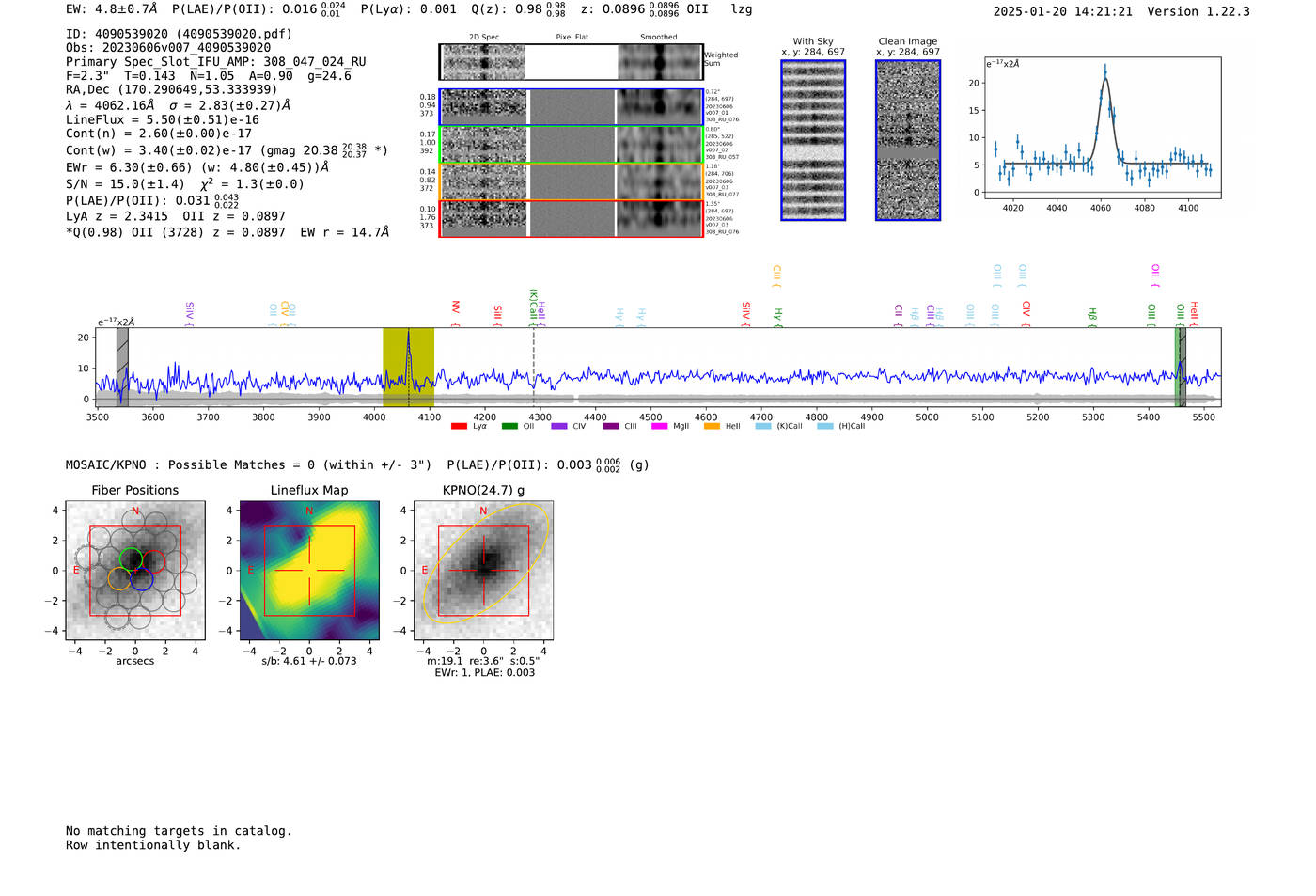Image resolution: width=1316 pixels, height=896 pixels.
Task: Click the m:19.1 re:3.6" s:0.5" text
Action: click(x=483, y=661)
